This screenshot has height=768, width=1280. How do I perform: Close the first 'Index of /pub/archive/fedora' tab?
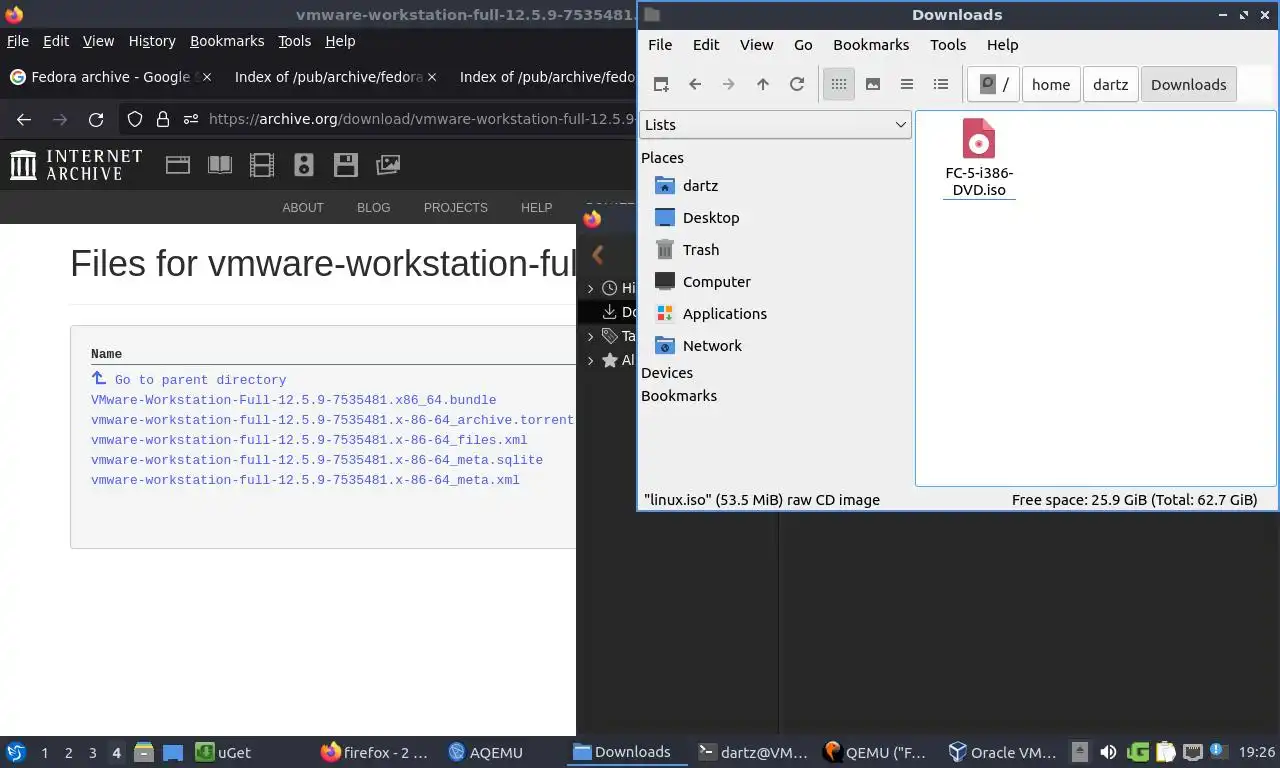[x=432, y=77]
